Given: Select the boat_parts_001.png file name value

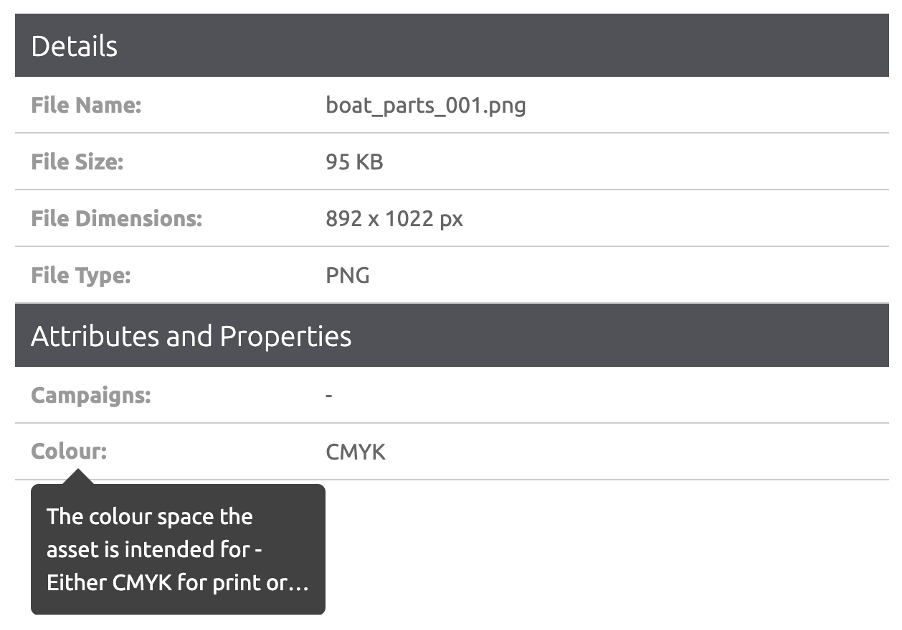Looking at the screenshot, I should (425, 105).
